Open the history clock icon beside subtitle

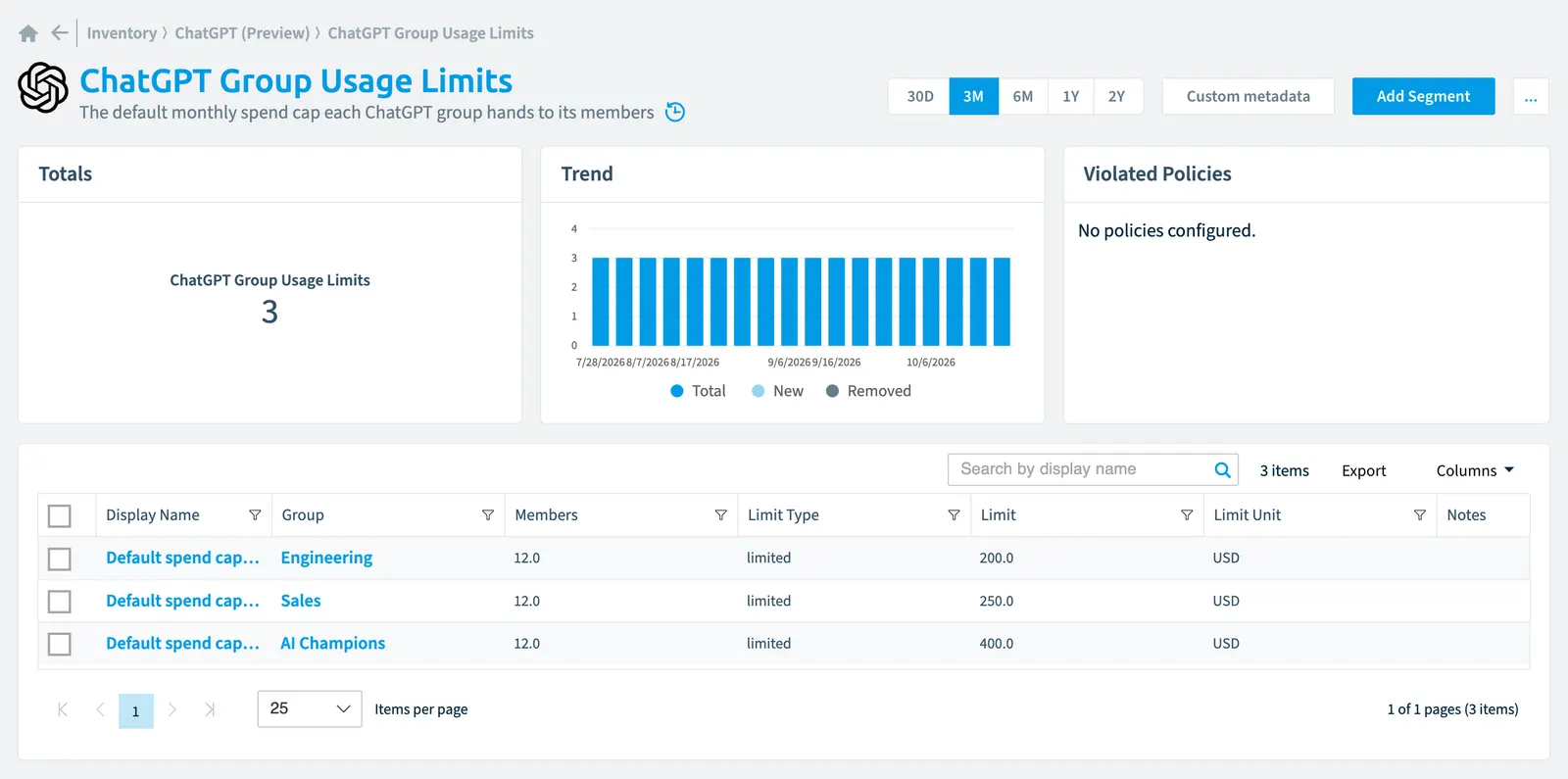point(675,112)
